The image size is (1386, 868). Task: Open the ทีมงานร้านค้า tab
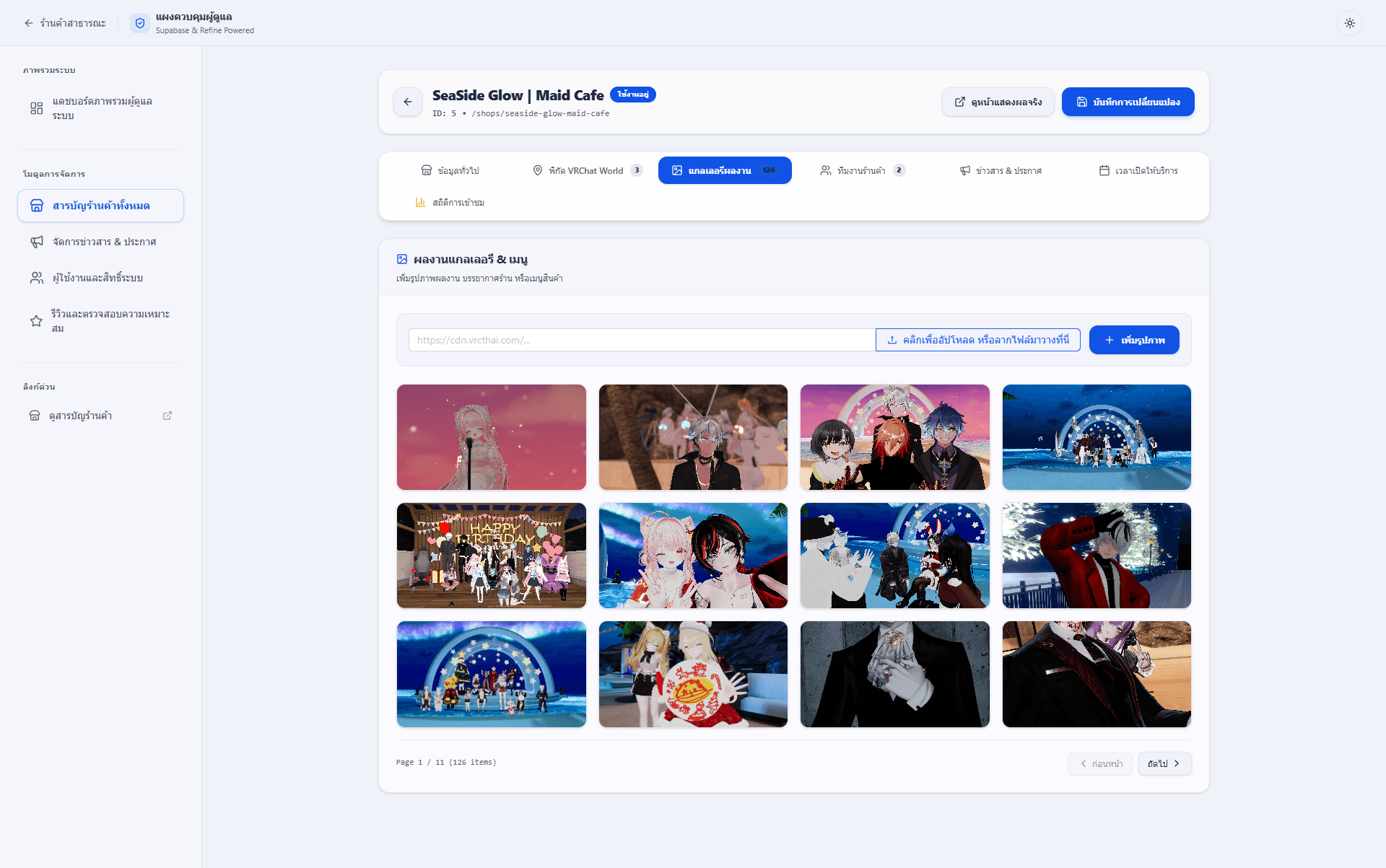coord(863,170)
